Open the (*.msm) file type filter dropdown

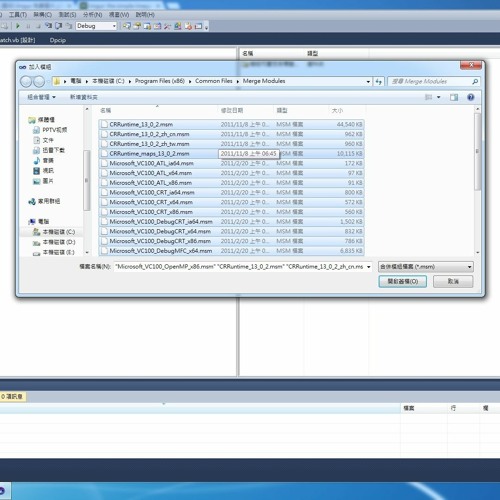pyautogui.click(x=426, y=267)
